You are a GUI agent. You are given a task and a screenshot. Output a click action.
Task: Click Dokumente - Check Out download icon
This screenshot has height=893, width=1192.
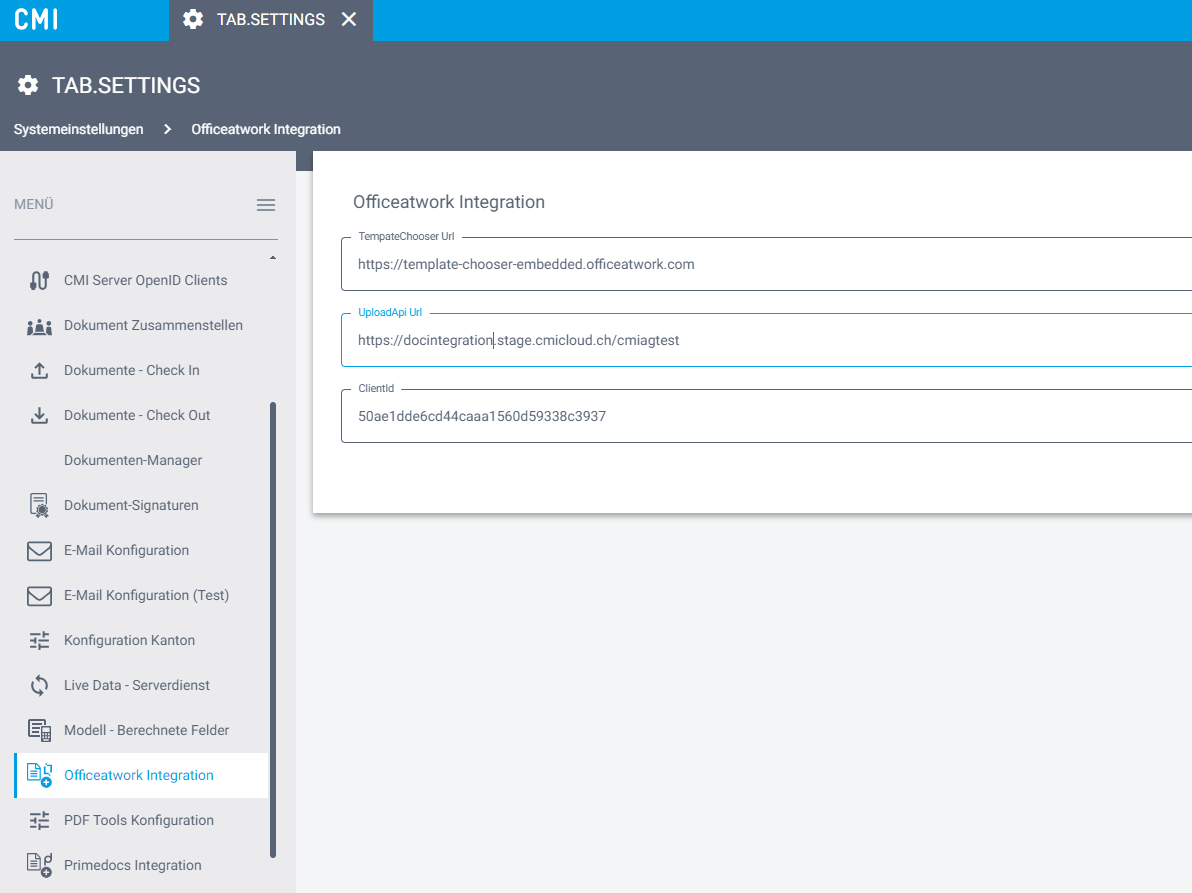pos(40,416)
